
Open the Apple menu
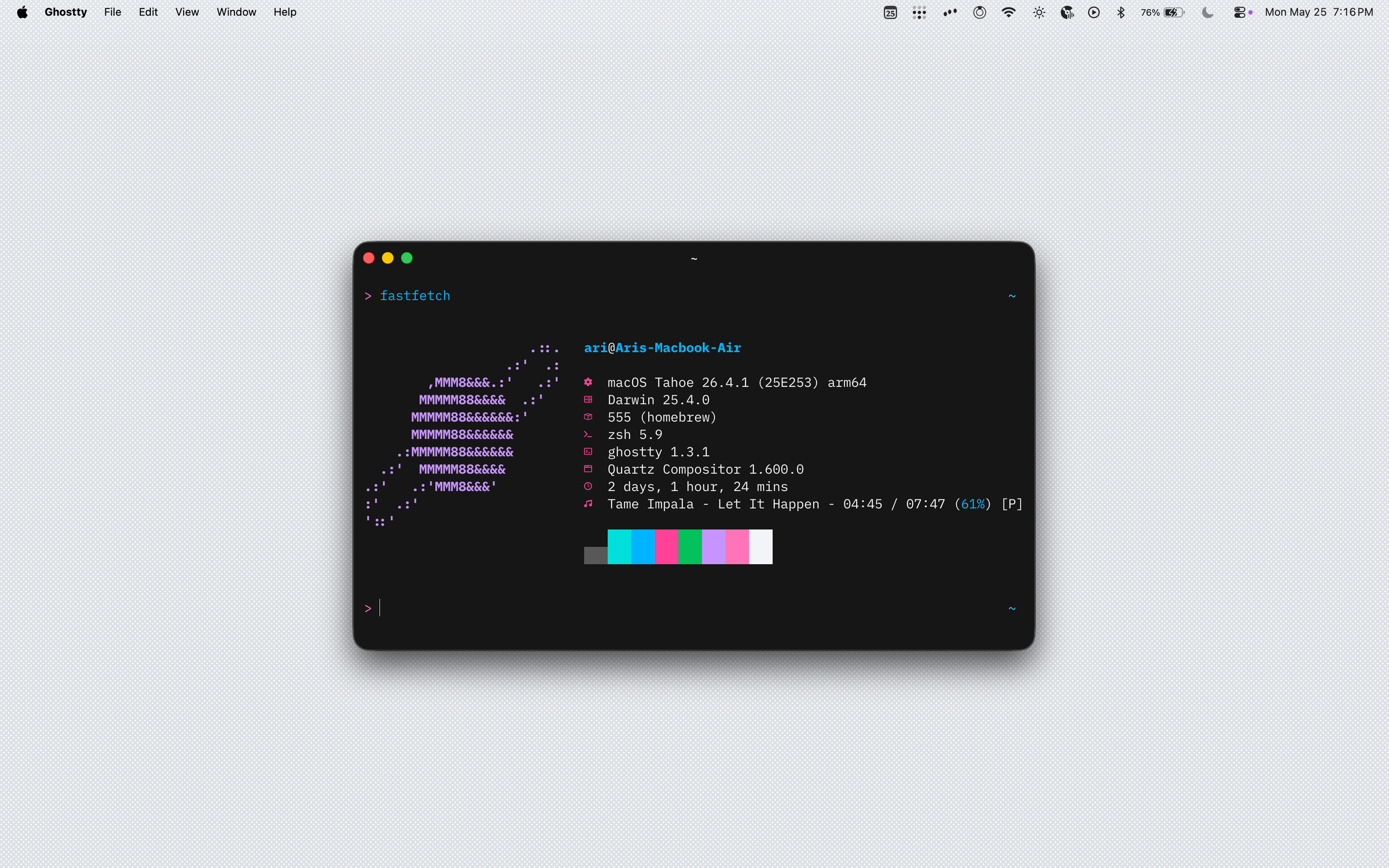point(22,12)
